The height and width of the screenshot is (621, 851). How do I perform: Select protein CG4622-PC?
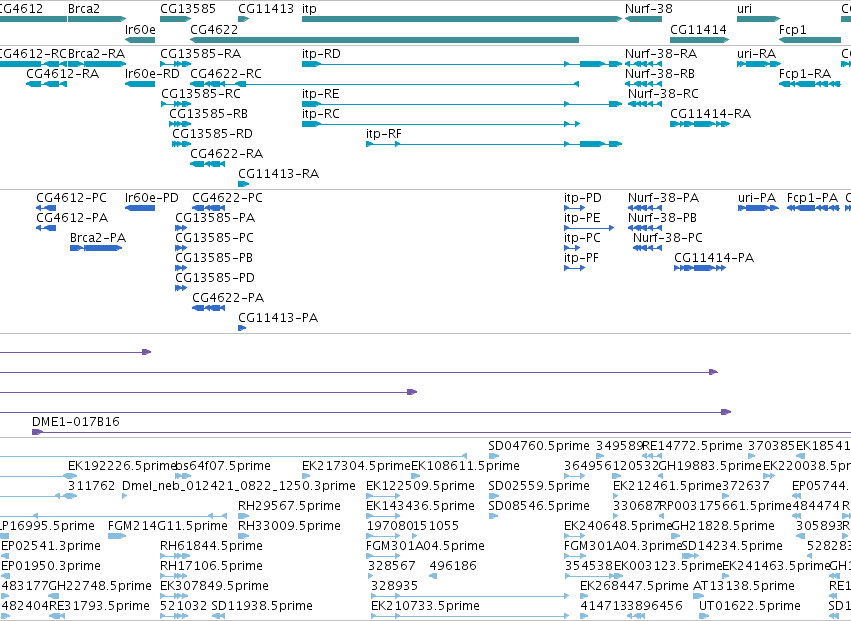[208, 208]
